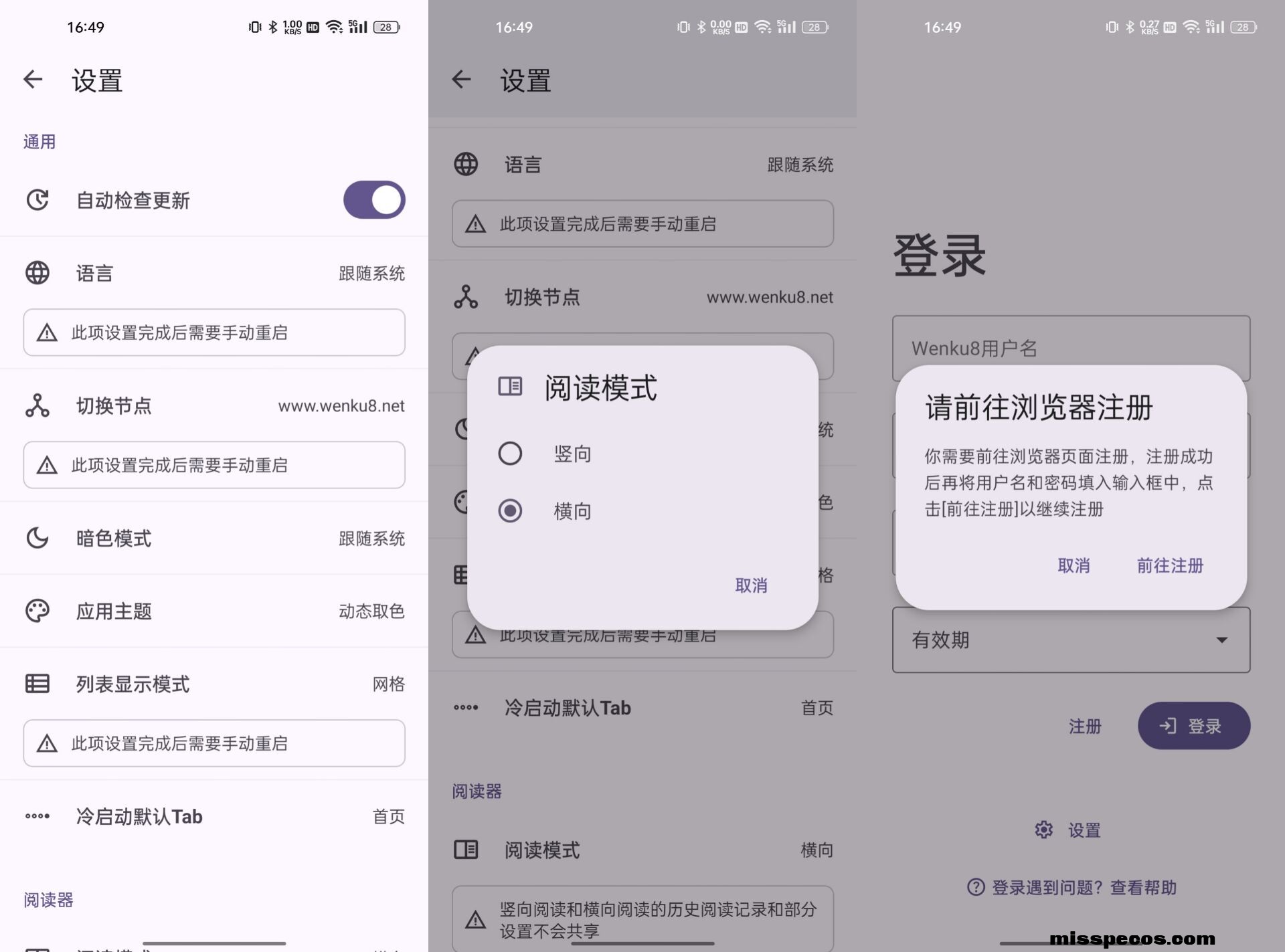Click the list icon beside 列表显示模式
Screen dimensions: 1285x952
37,684
